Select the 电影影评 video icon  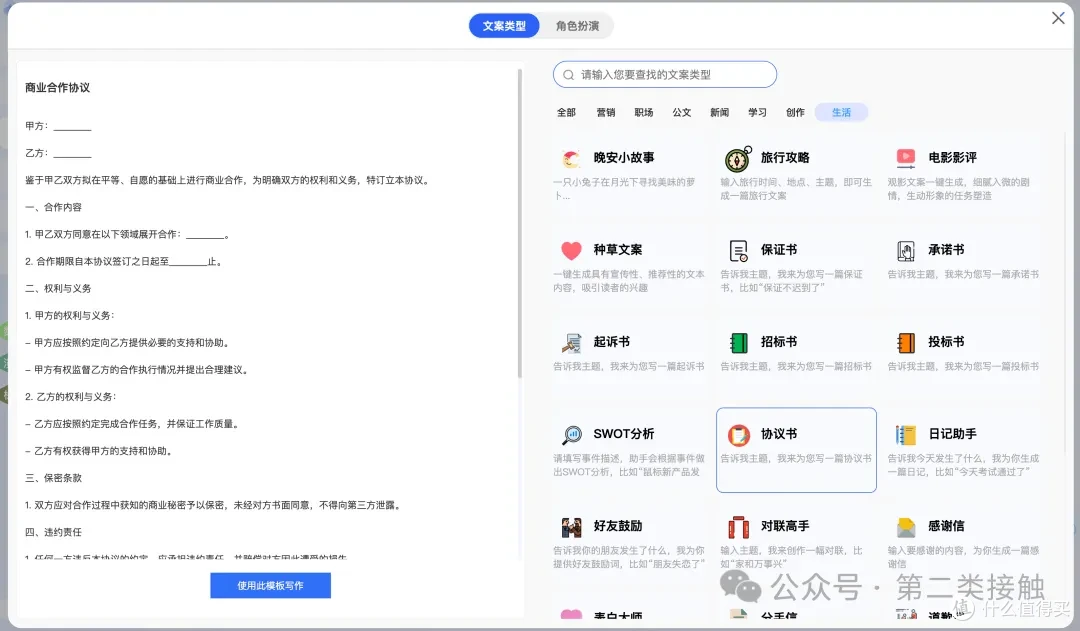click(906, 158)
